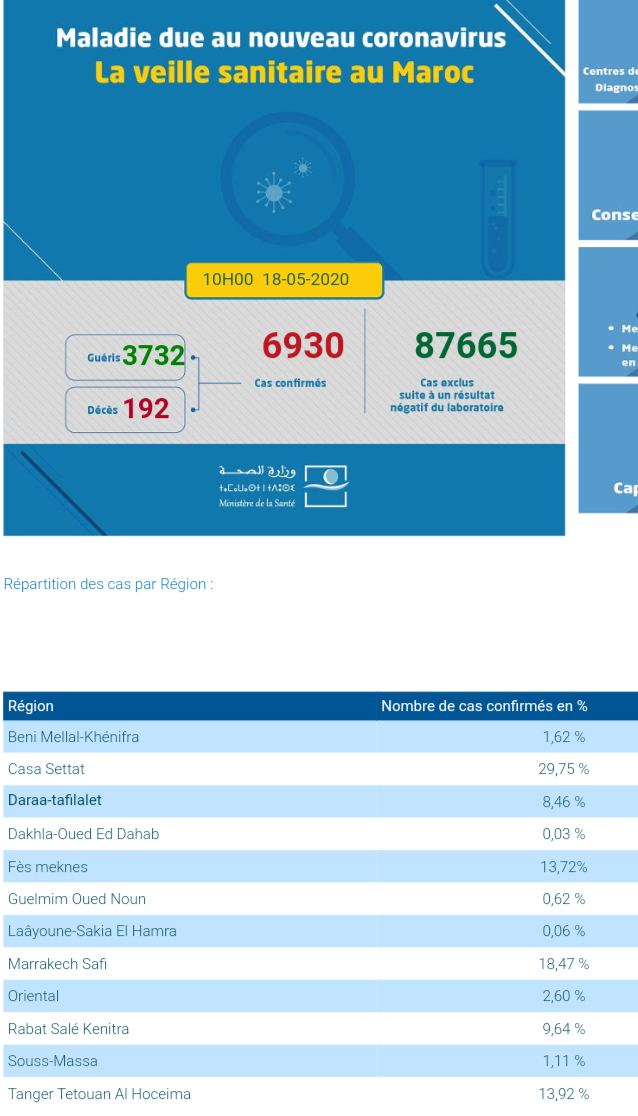Viewport: 638px width, 1116px height.
Task: Select the Beni Mellal-Khénifra row
Action: [x=320, y=737]
